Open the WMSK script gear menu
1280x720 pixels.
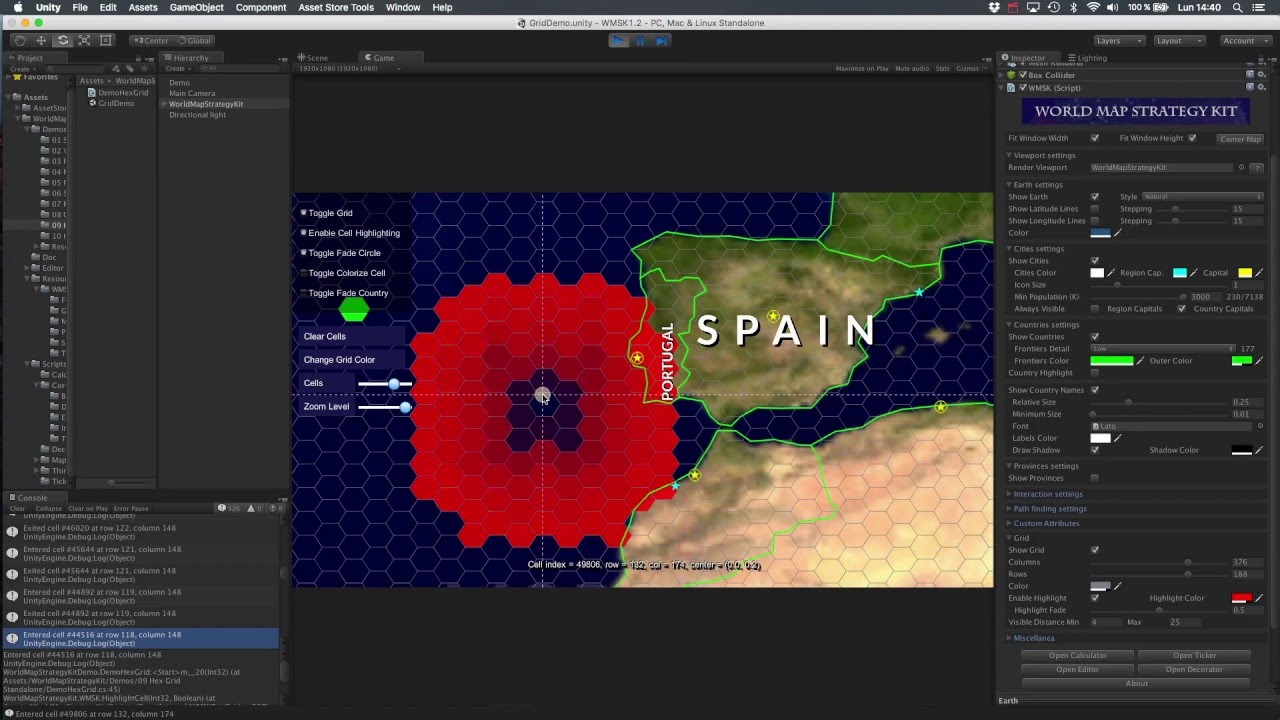pyautogui.click(x=1262, y=88)
